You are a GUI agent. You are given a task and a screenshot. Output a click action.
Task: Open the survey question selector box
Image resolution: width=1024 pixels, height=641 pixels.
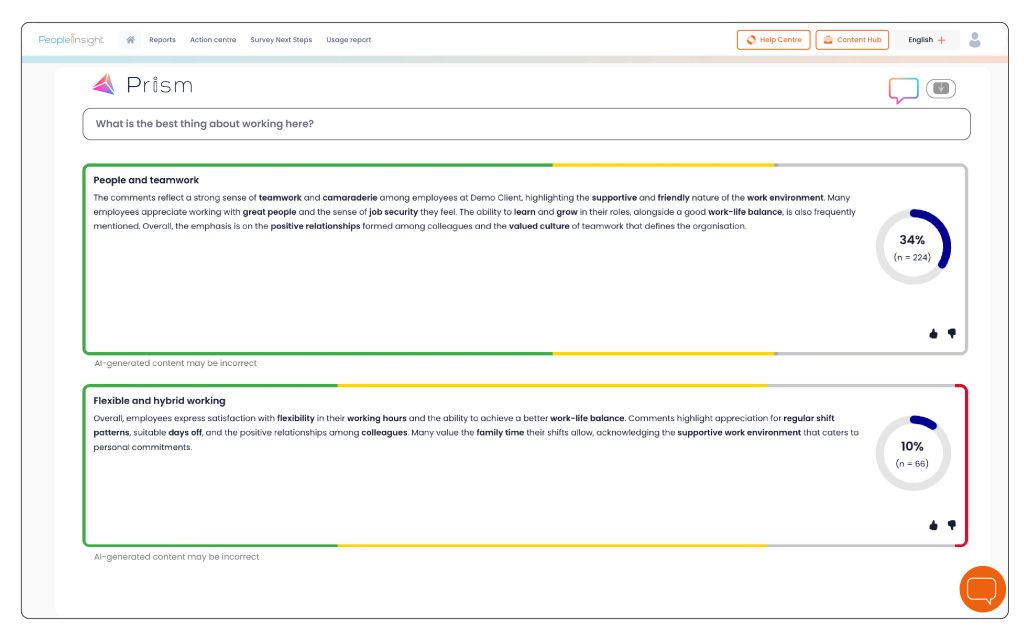(x=526, y=124)
